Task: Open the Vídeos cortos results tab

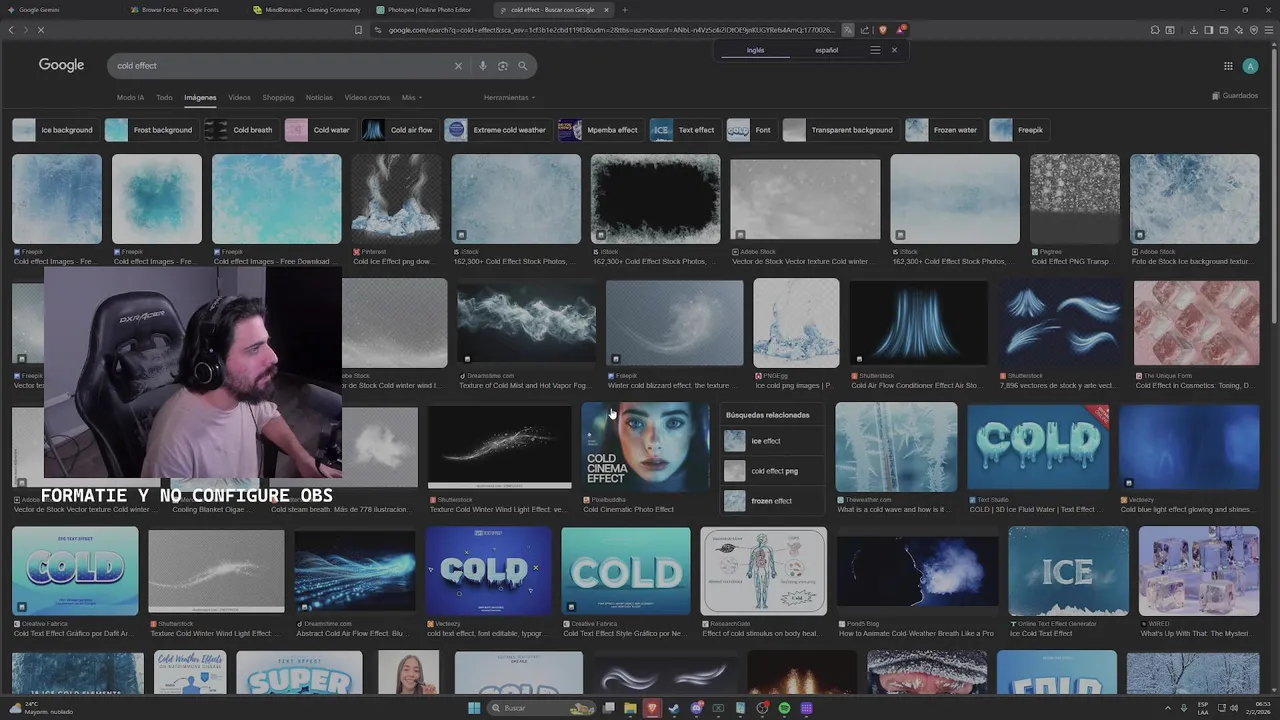Action: coord(367,98)
